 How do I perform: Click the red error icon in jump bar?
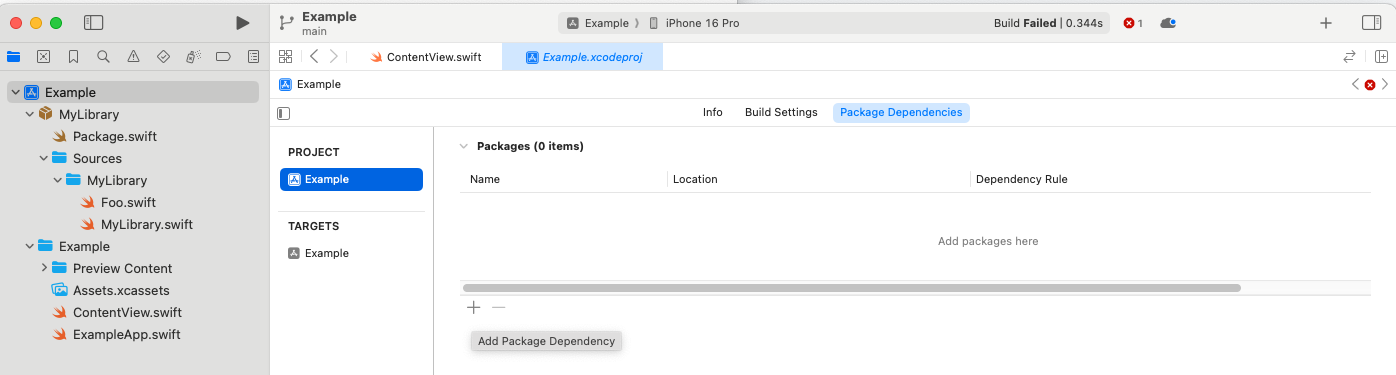coord(1370,85)
